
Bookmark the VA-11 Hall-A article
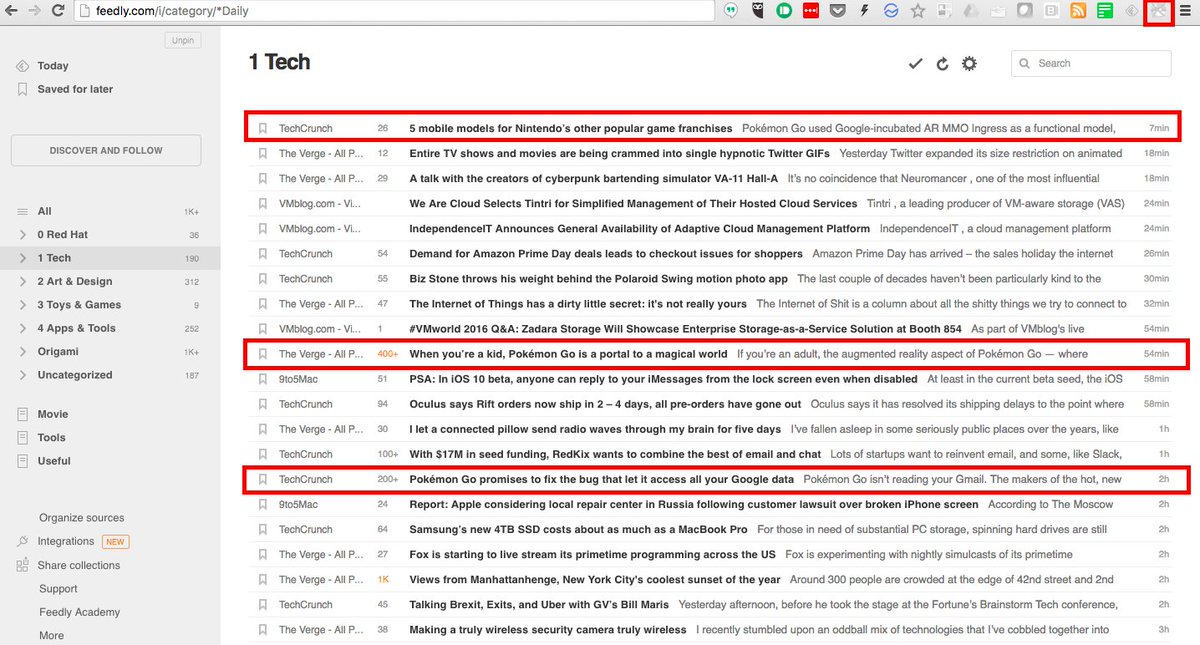click(263, 178)
